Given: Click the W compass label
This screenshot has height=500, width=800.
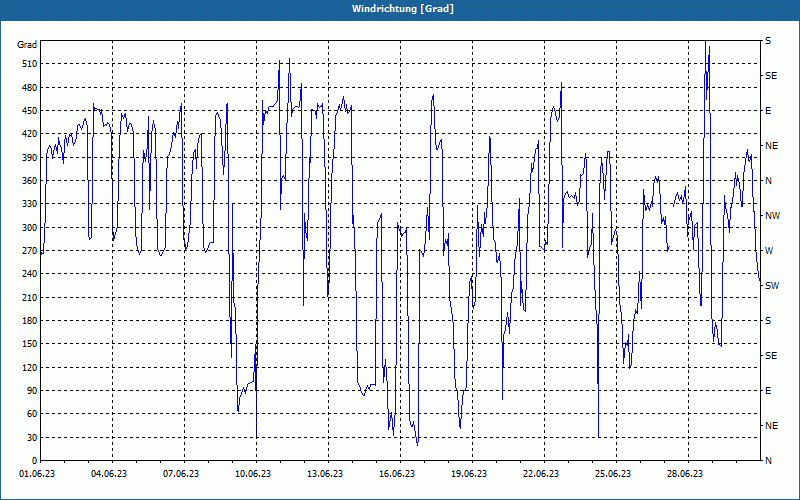Looking at the screenshot, I should [769, 251].
